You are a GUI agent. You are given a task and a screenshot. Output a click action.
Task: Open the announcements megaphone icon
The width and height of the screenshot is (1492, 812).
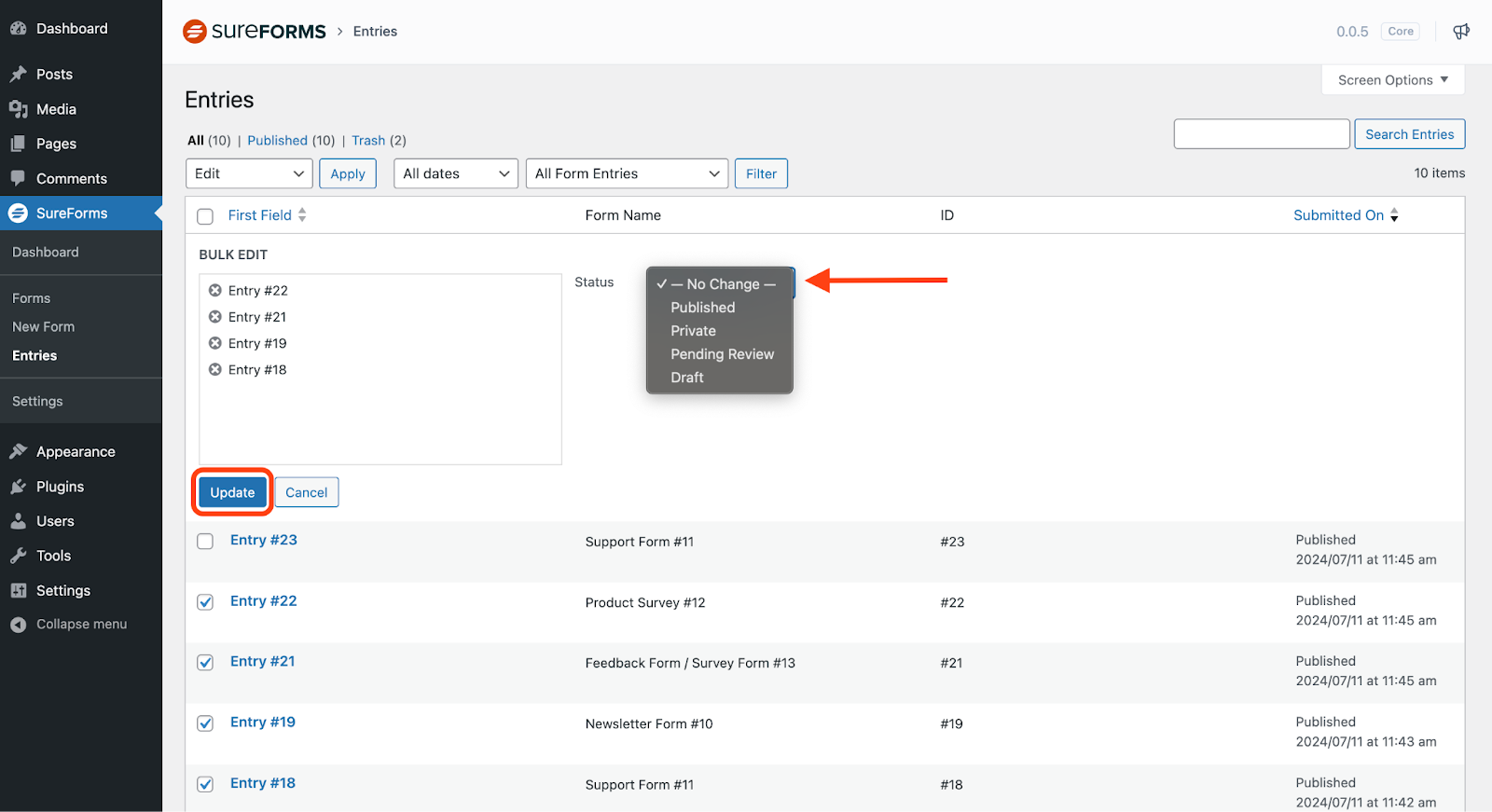[x=1461, y=32]
